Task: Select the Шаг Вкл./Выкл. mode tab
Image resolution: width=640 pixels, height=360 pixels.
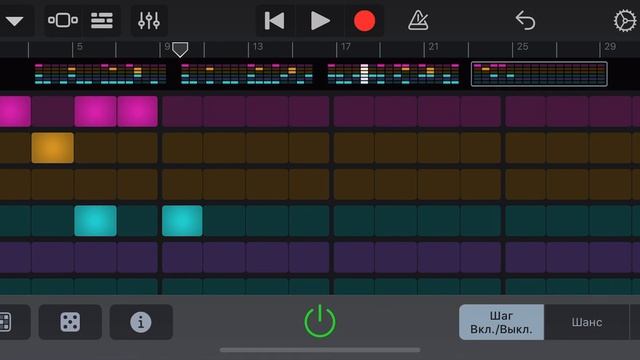Action: 501,322
